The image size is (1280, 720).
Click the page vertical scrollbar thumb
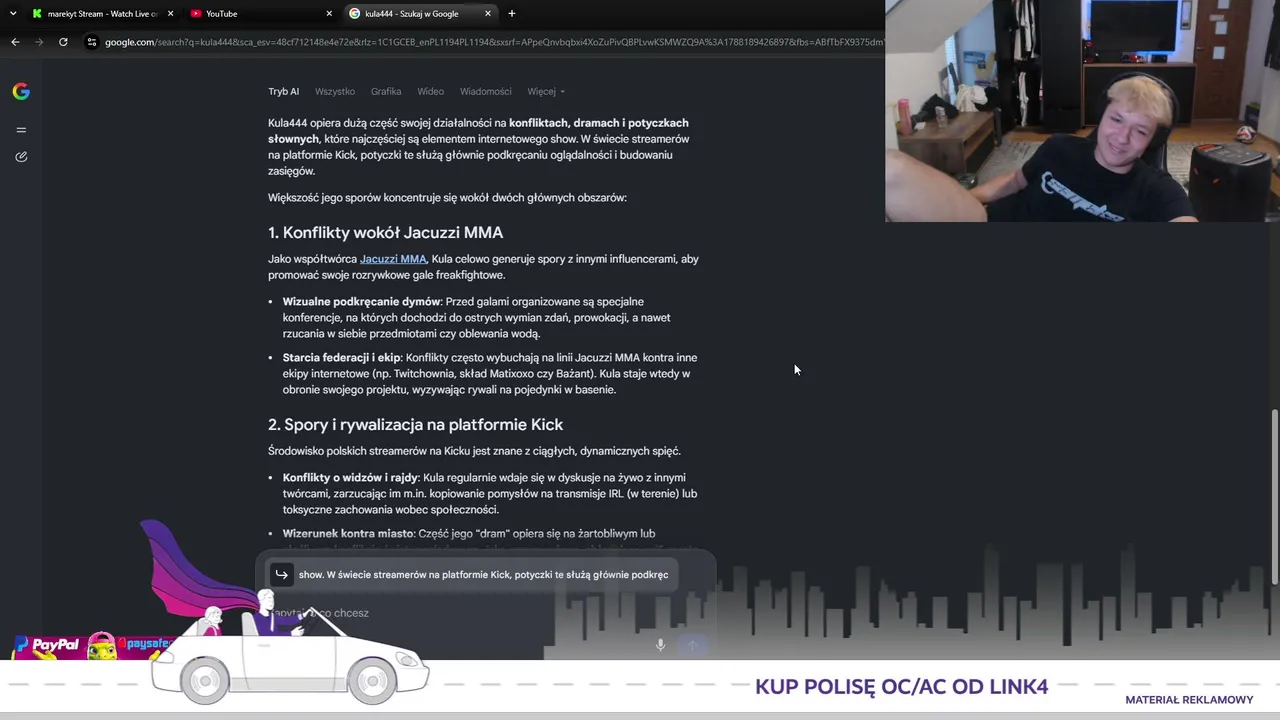coord(1274,497)
